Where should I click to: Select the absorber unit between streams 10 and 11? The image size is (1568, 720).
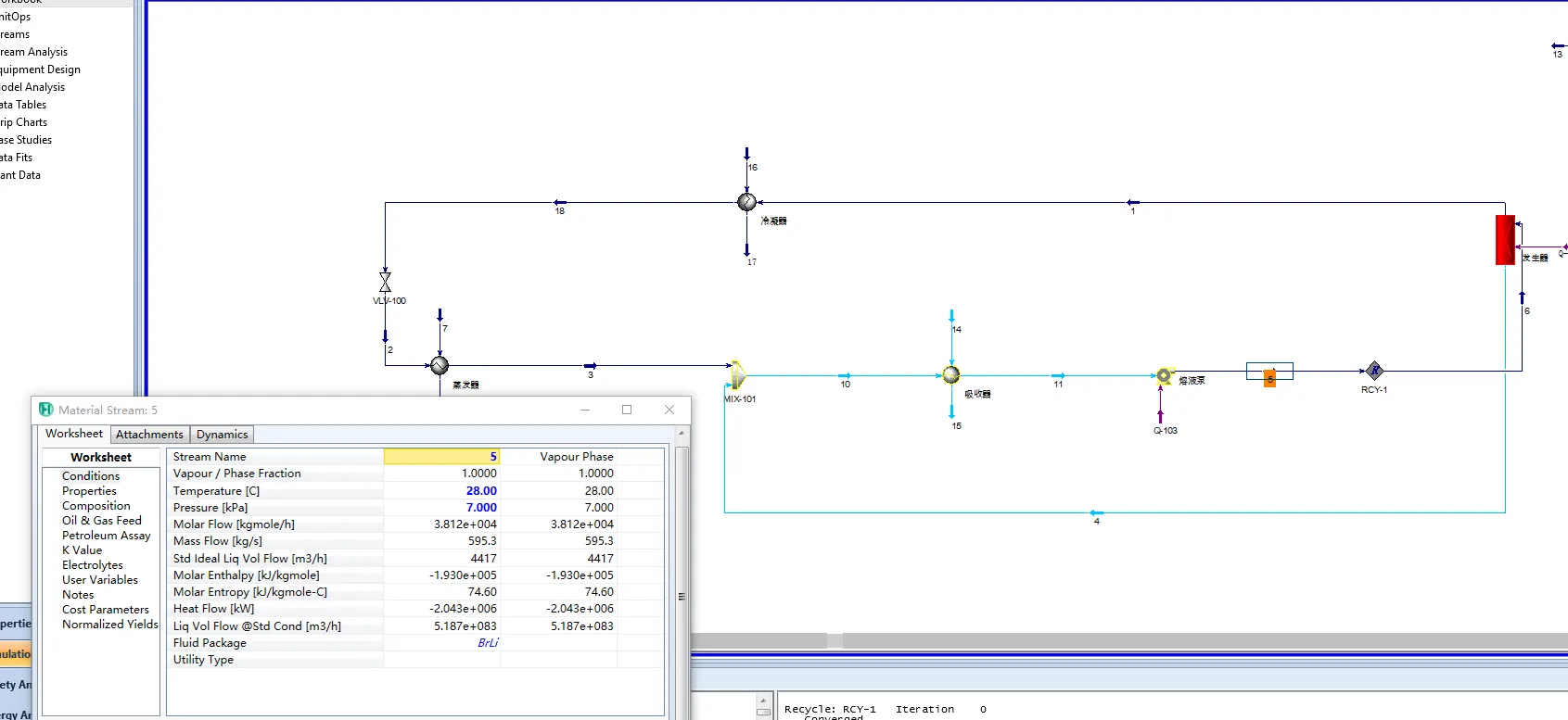(951, 374)
